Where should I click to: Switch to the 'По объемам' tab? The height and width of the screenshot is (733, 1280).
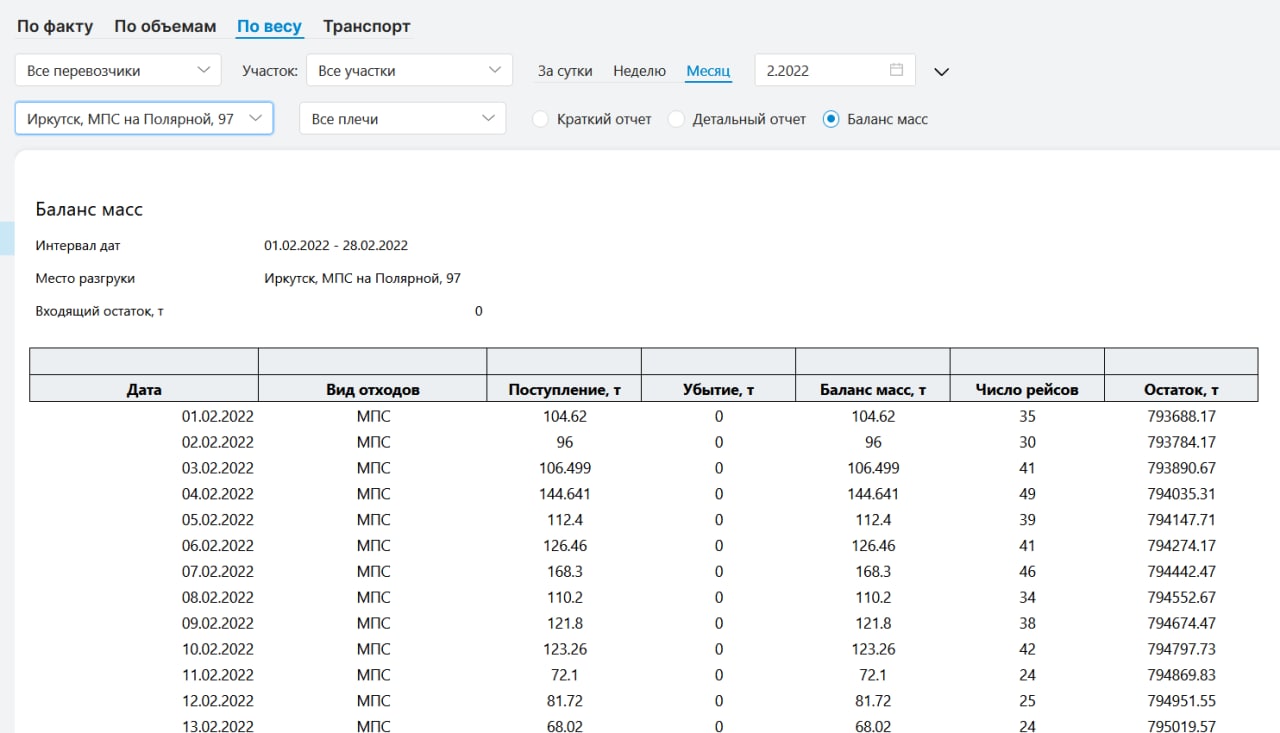[165, 27]
